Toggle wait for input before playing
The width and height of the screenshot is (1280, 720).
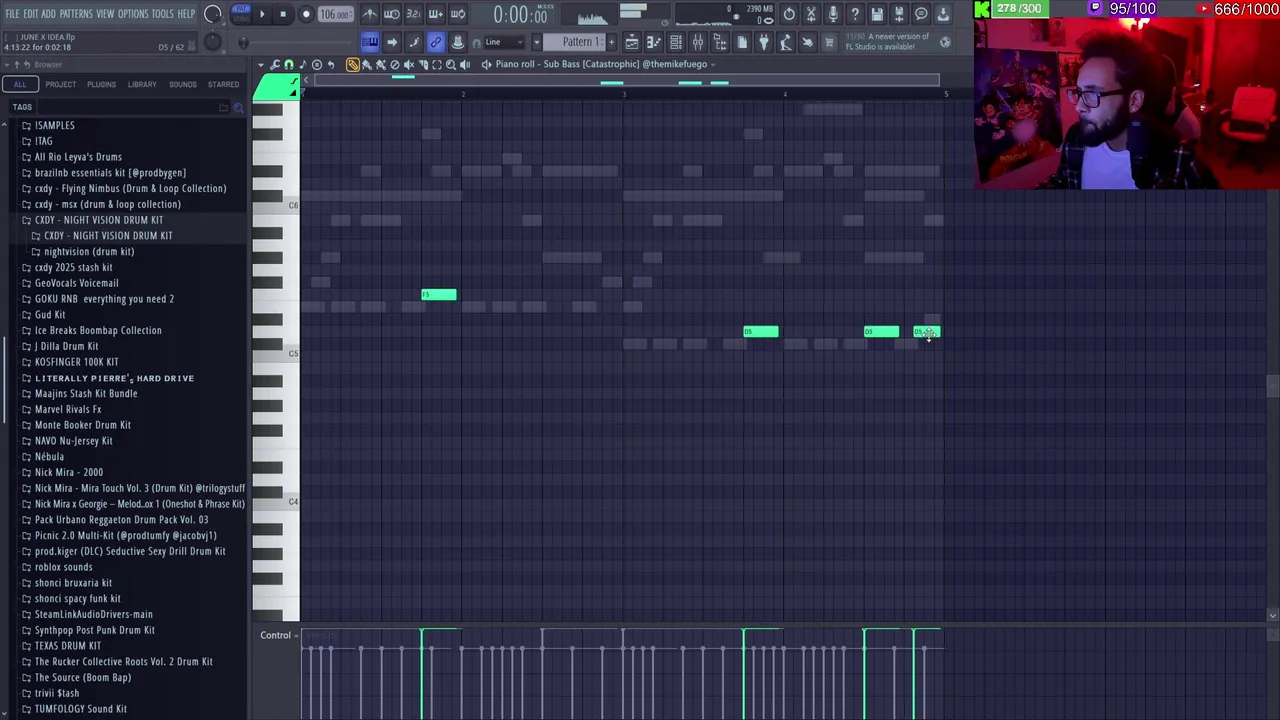point(392,14)
